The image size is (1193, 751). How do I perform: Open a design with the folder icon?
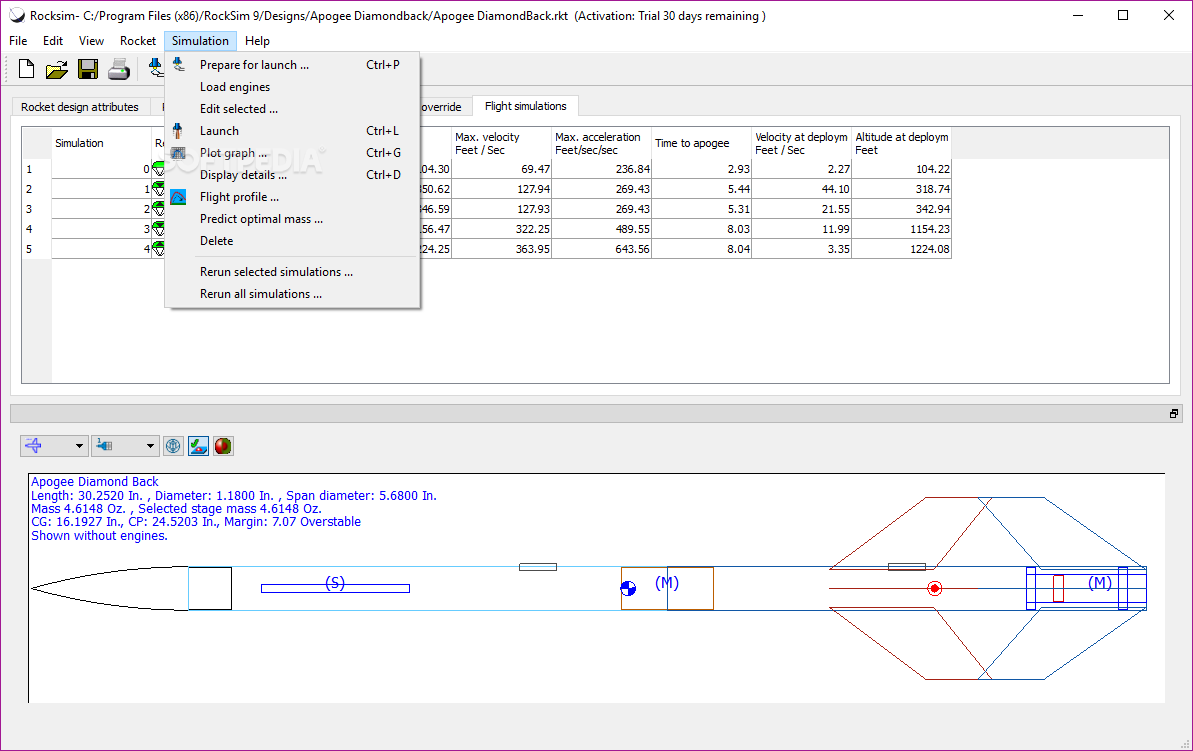click(x=56, y=70)
